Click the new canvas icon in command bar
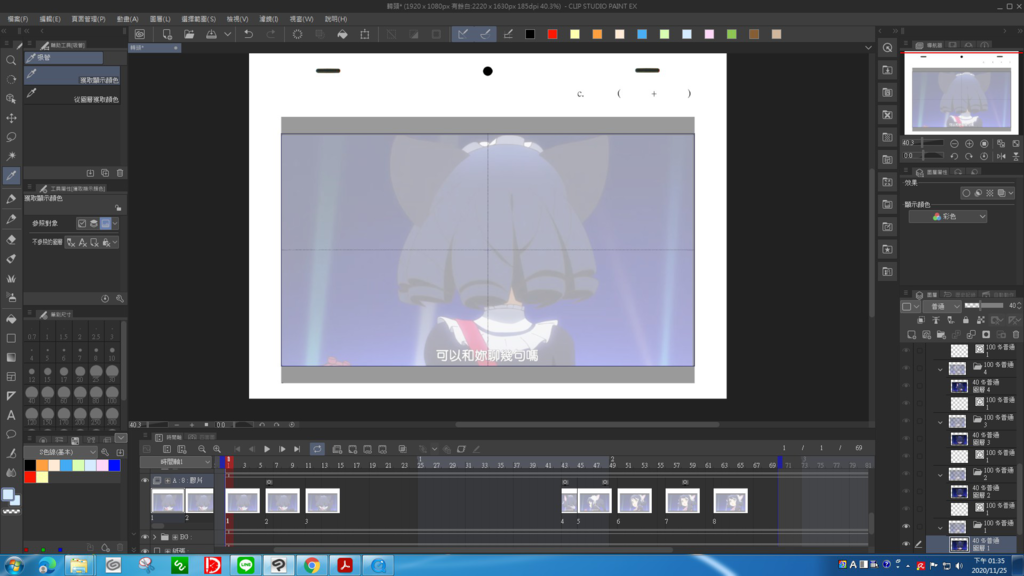The width and height of the screenshot is (1024, 576). [167, 34]
